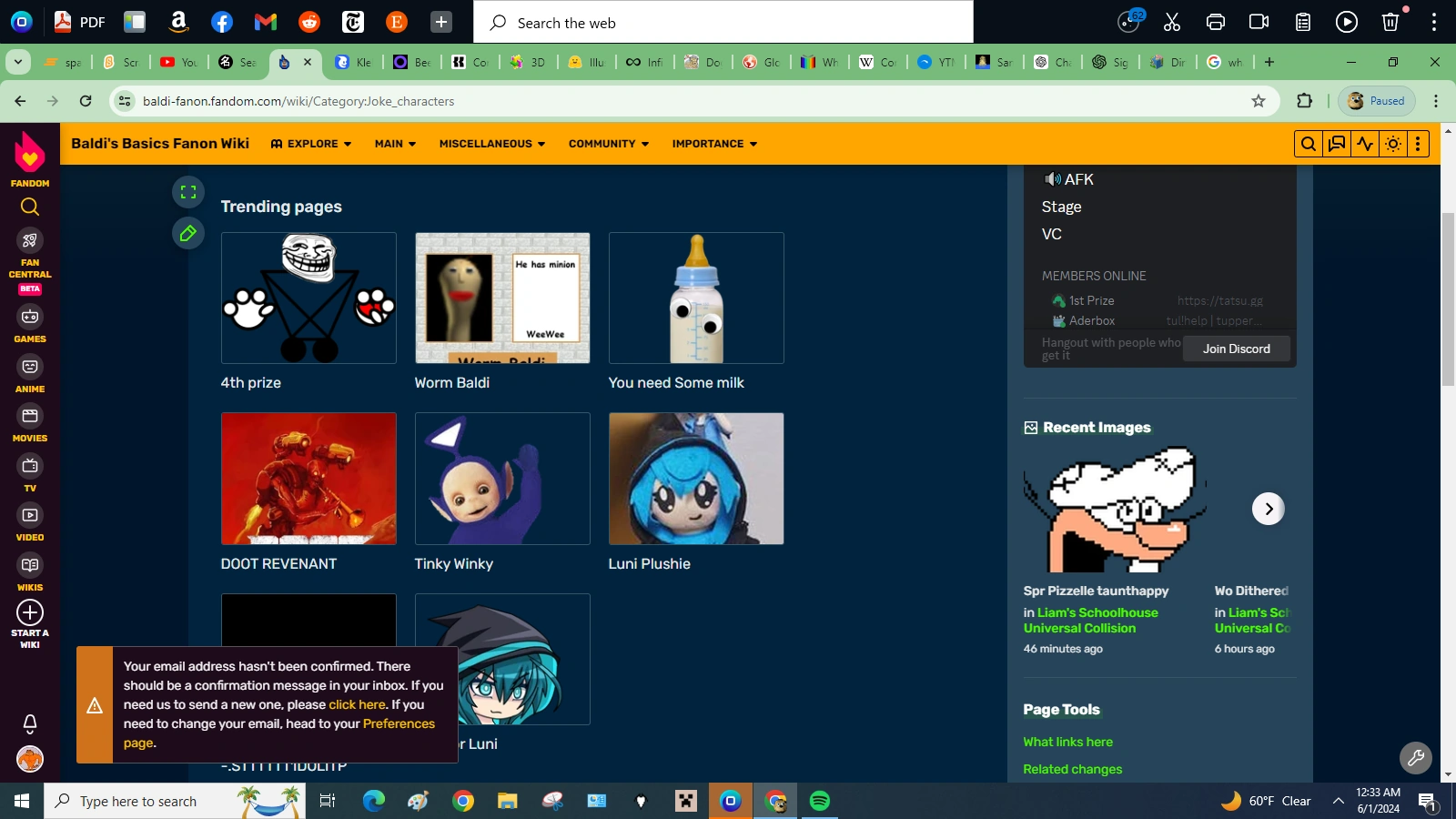Click the scissors snipping icon

[x=1172, y=22]
